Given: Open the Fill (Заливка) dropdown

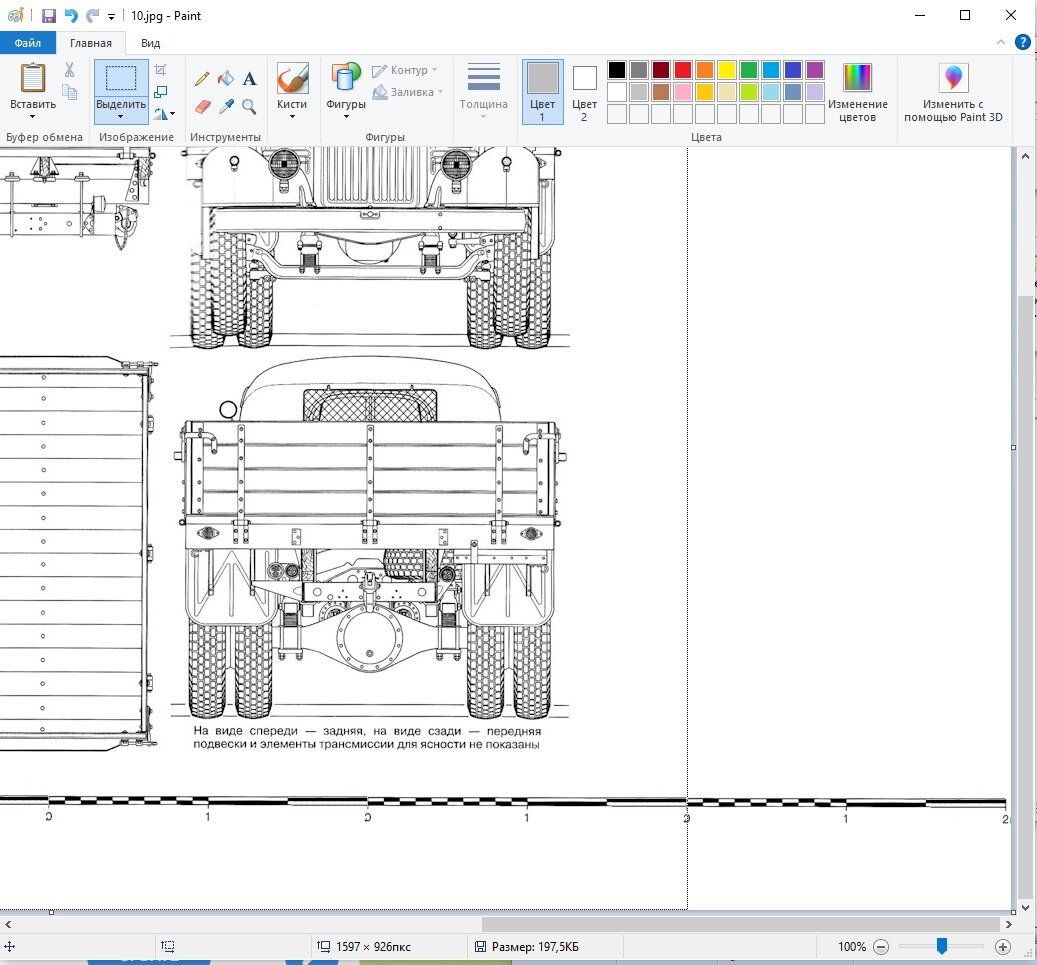Looking at the screenshot, I should click(407, 92).
